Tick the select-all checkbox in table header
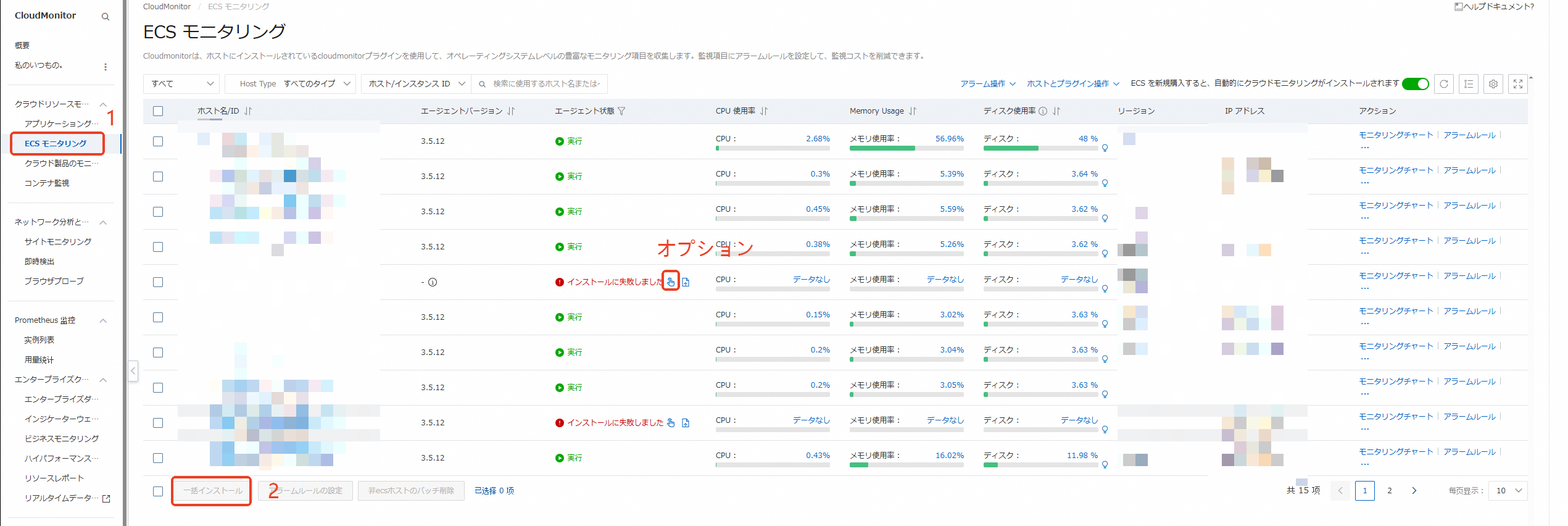This screenshot has height=526, width=1568. 158,111
